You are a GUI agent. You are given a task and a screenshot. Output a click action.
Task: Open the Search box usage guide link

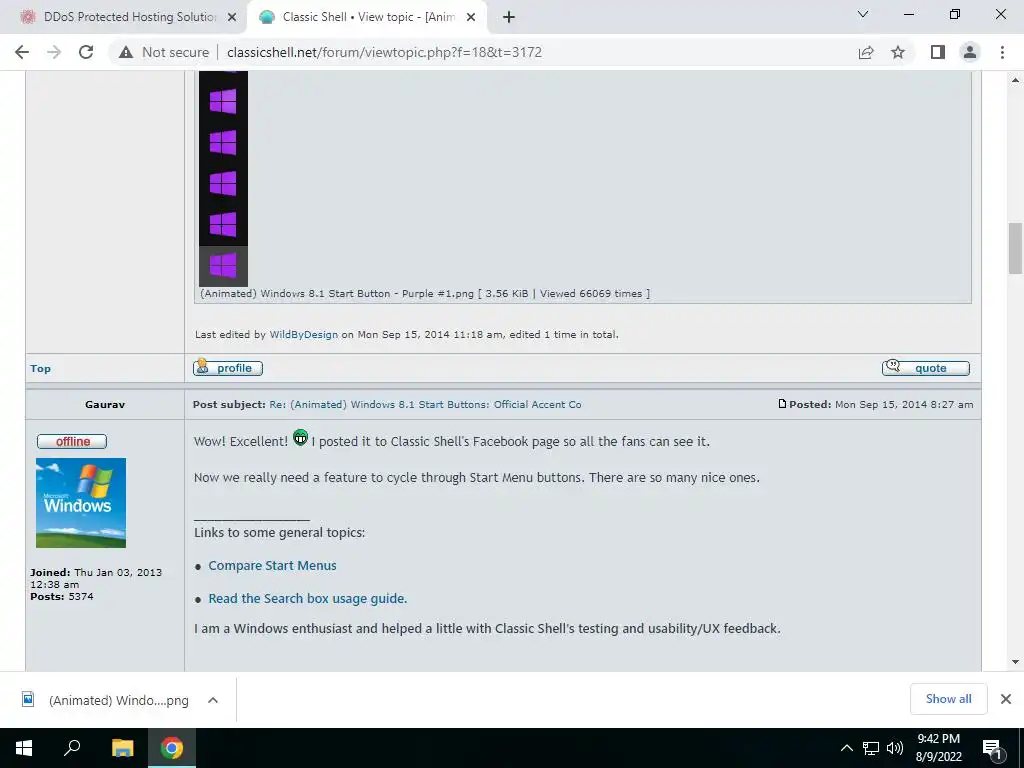tap(308, 598)
